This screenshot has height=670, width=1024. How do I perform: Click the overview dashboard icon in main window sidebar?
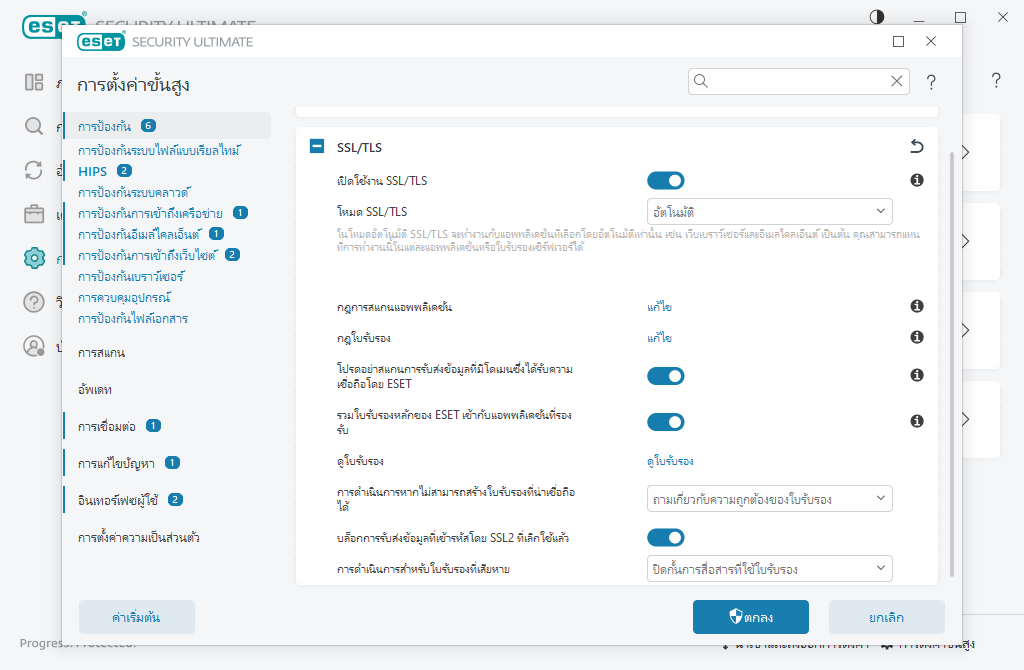point(34,82)
